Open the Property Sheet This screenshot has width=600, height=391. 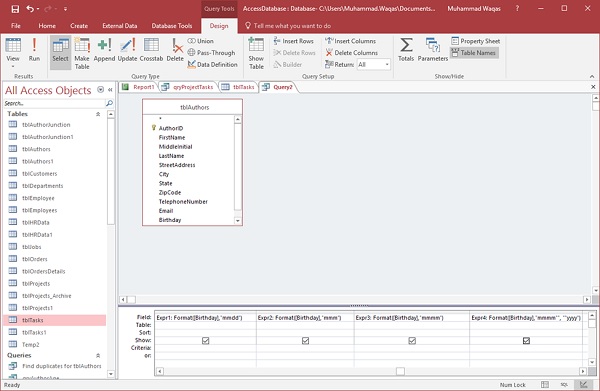[x=476, y=41]
